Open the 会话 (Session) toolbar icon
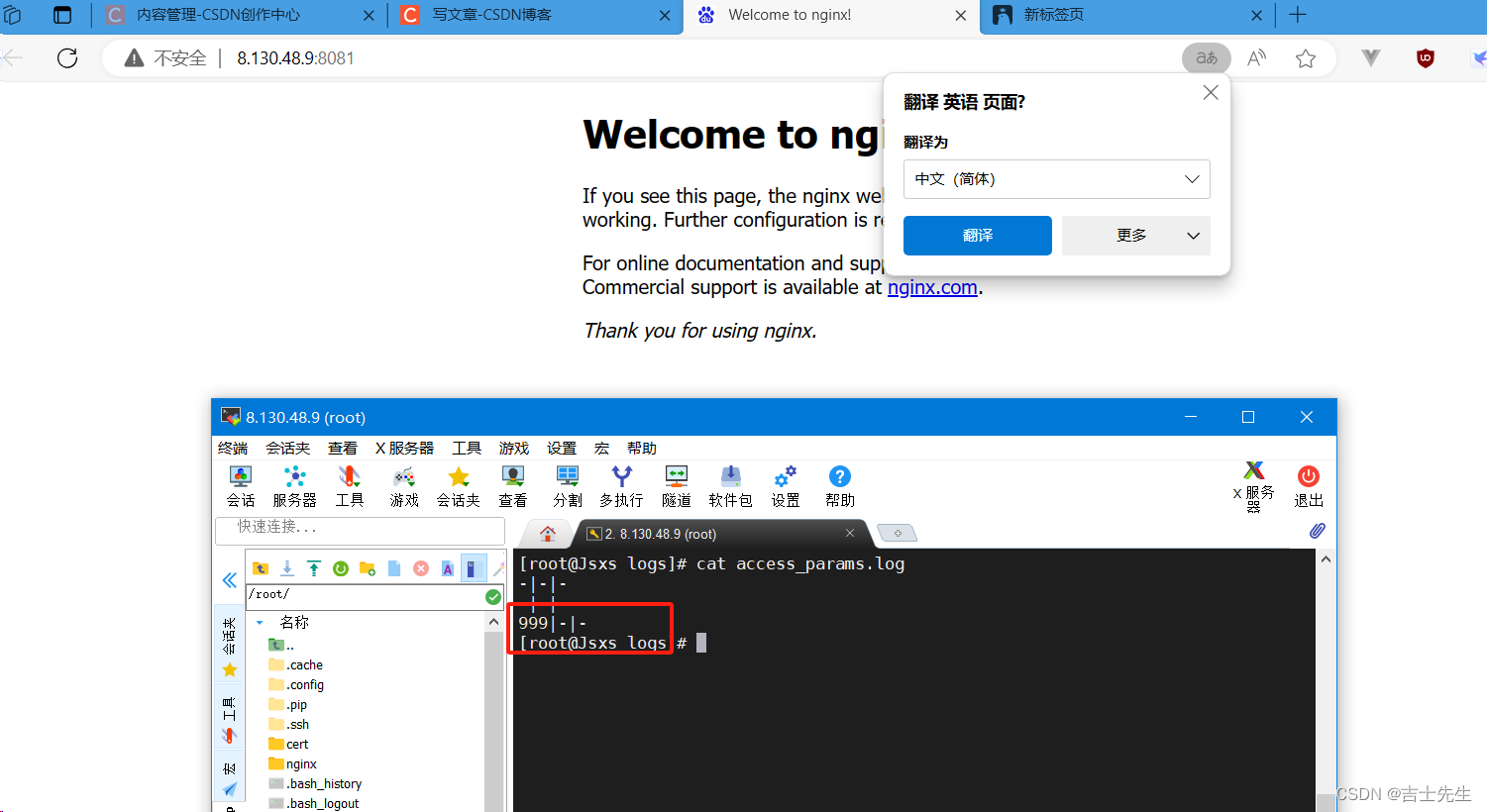This screenshot has height=812, width=1487. (241, 486)
